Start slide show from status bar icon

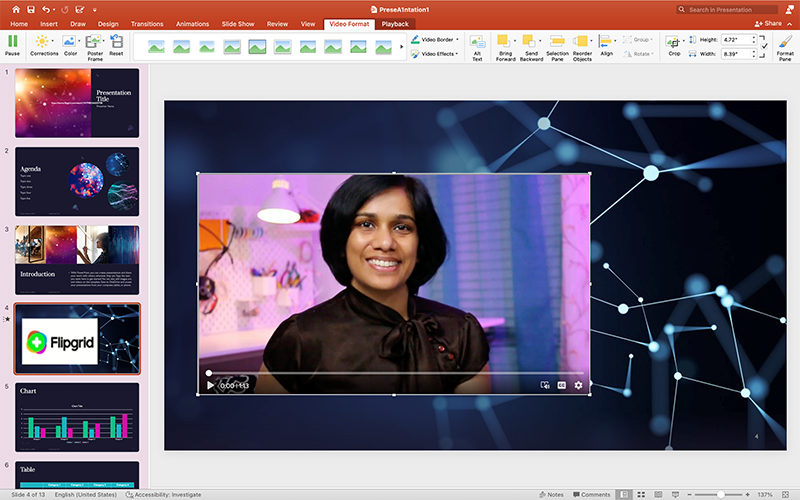(x=675, y=494)
